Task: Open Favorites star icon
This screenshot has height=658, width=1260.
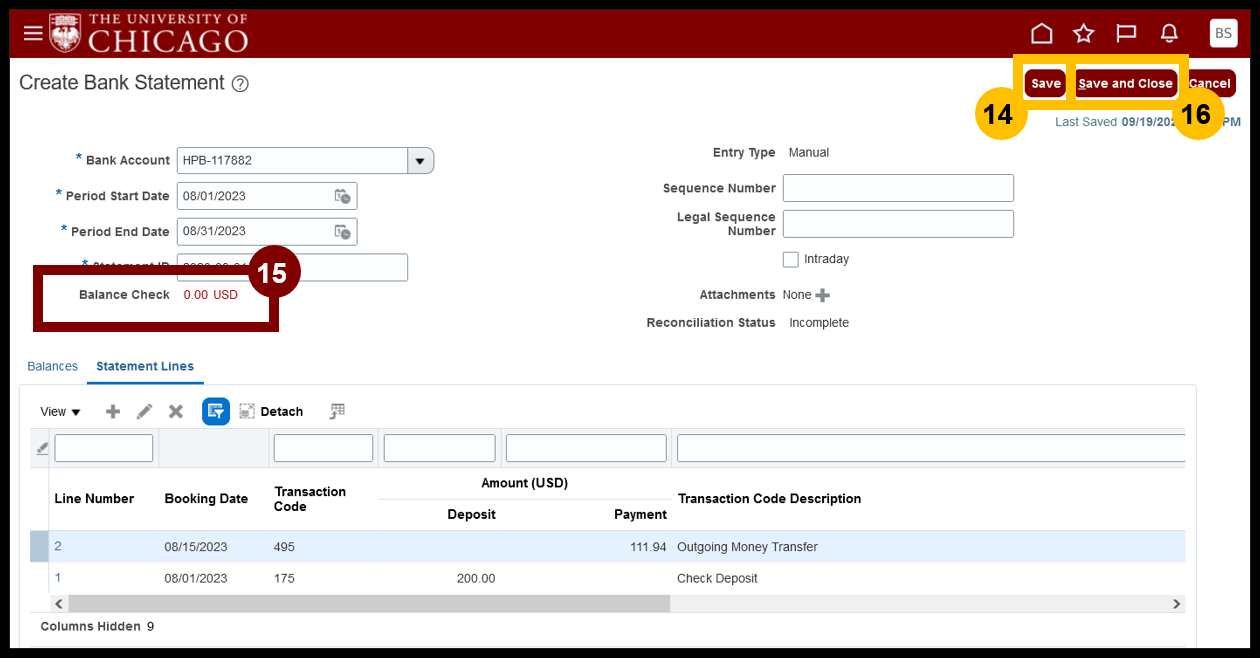Action: [1084, 34]
